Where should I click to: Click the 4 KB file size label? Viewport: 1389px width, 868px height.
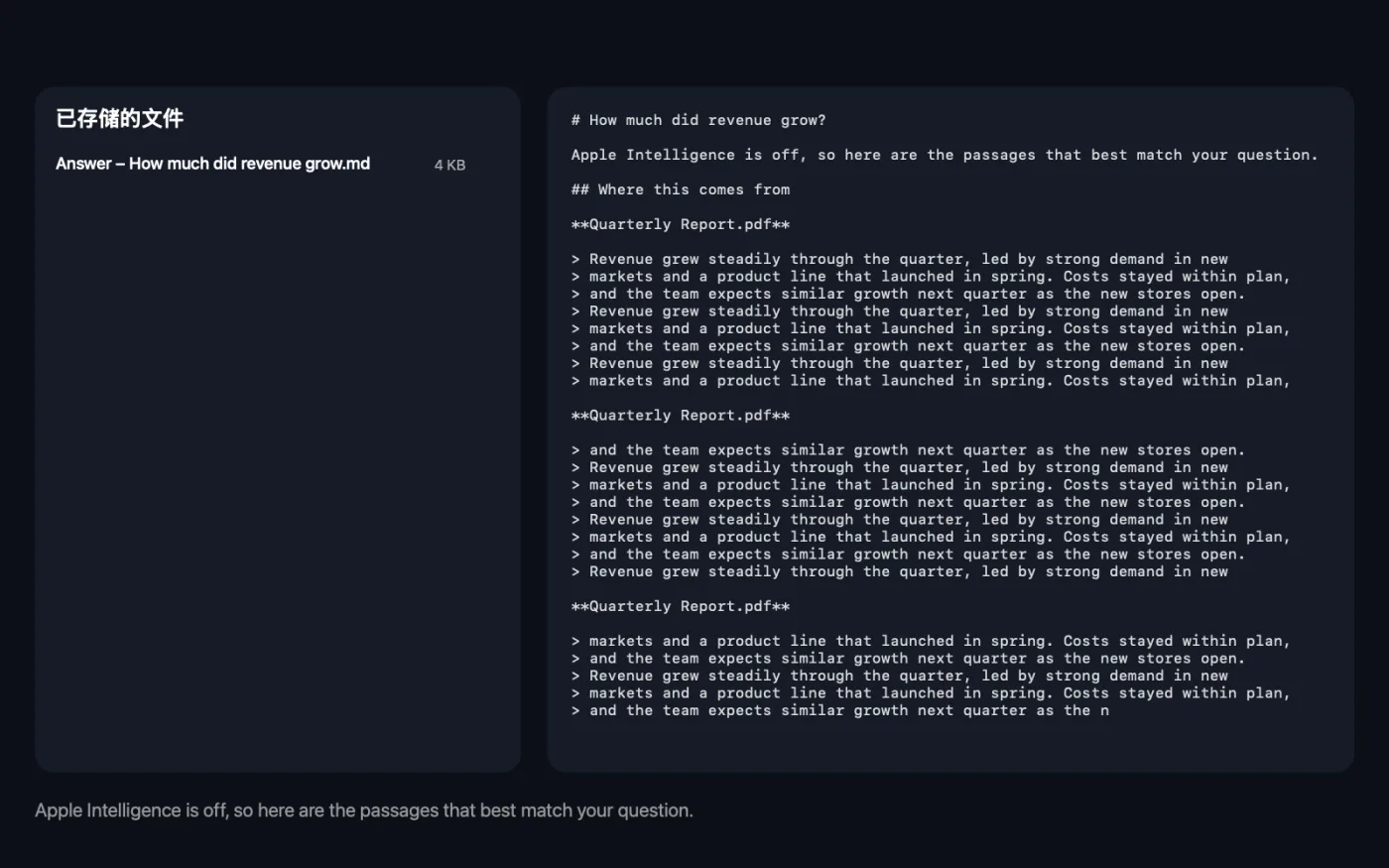pyautogui.click(x=449, y=165)
